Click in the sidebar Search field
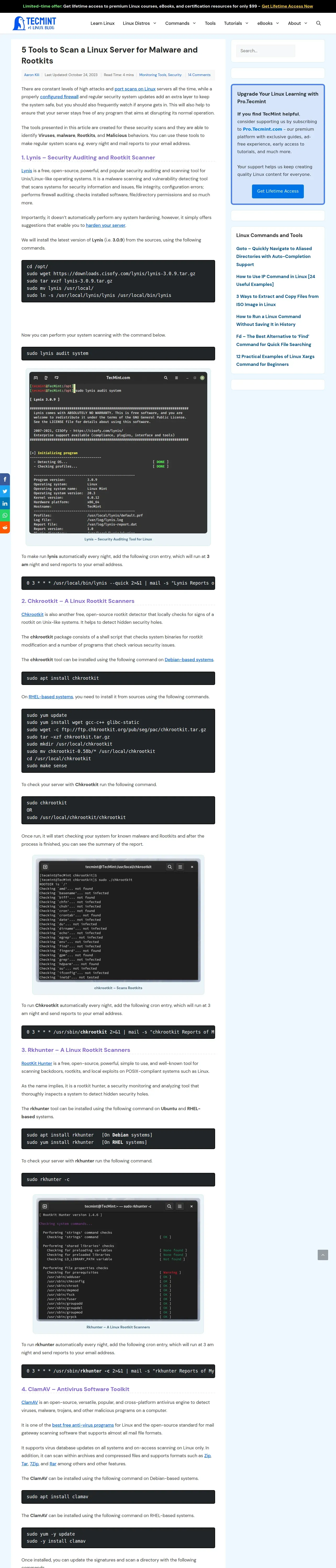This screenshot has width=336, height=1568. point(265,51)
